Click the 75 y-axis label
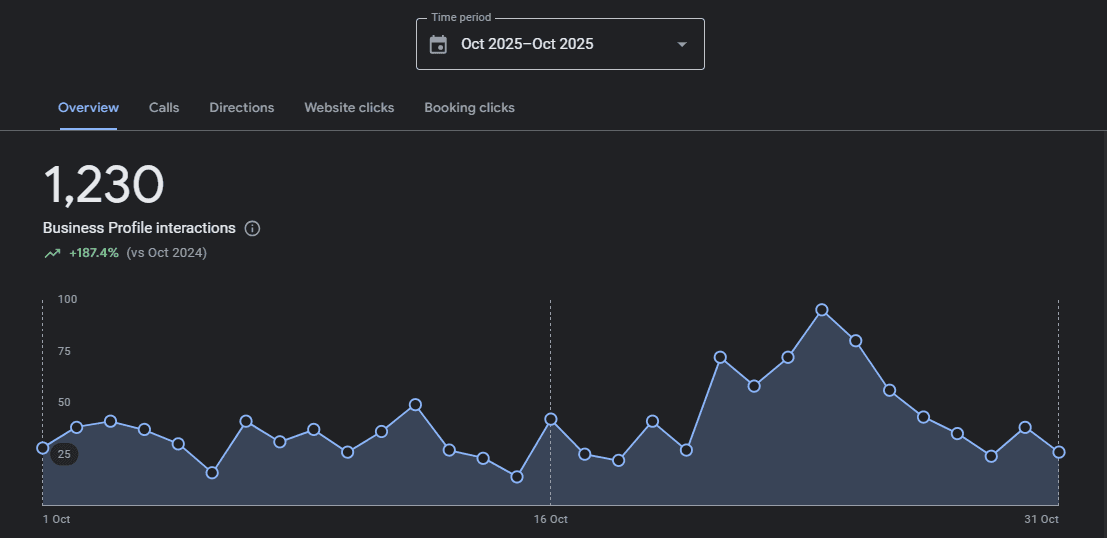Viewport: 1107px width, 538px height. (64, 351)
